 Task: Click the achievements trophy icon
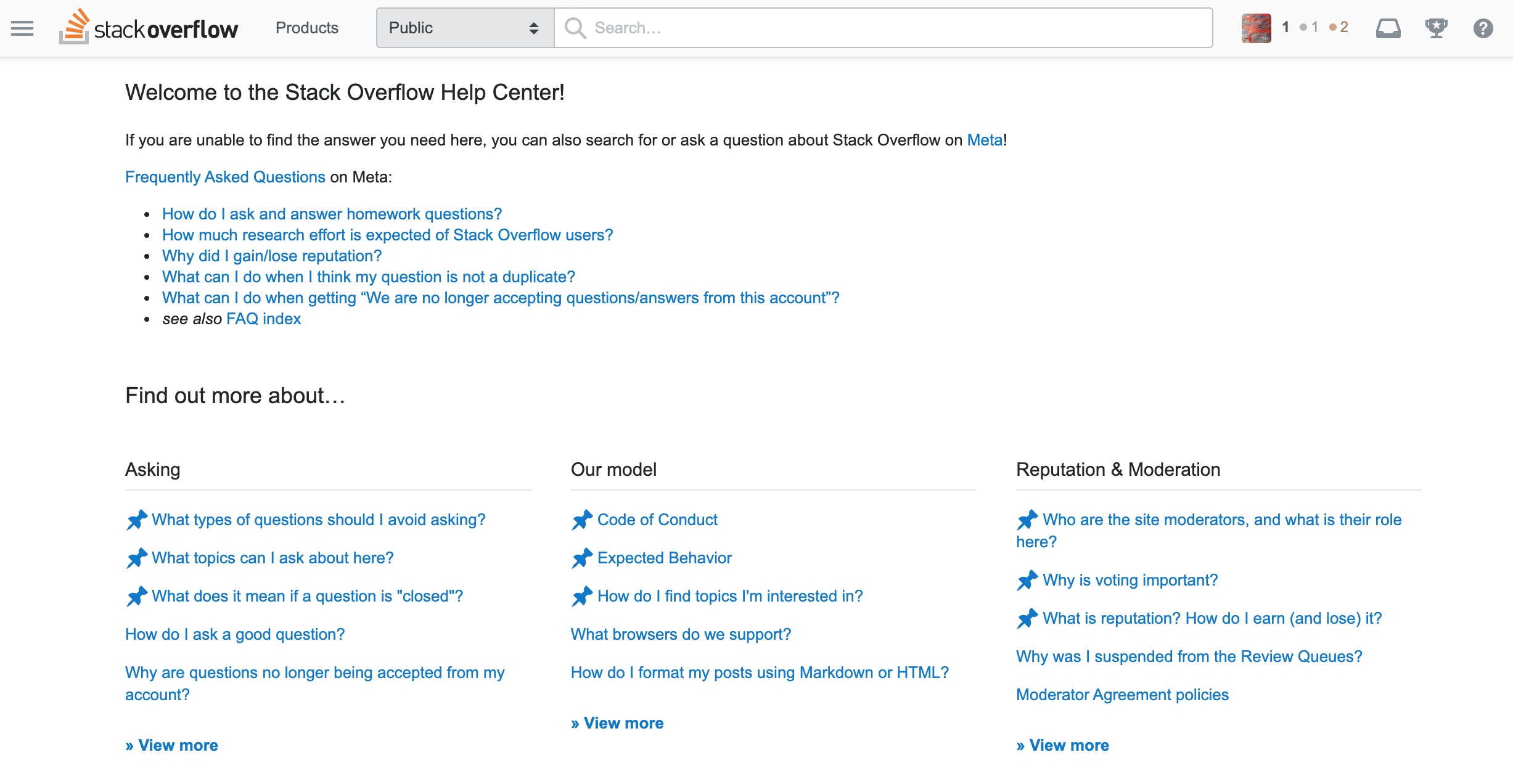click(1436, 27)
